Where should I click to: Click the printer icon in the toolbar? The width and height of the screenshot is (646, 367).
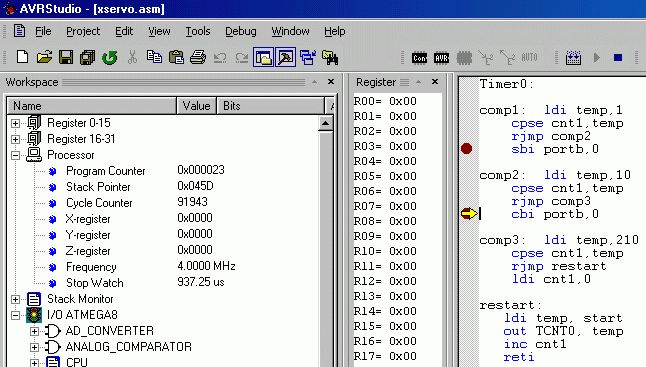(x=198, y=57)
